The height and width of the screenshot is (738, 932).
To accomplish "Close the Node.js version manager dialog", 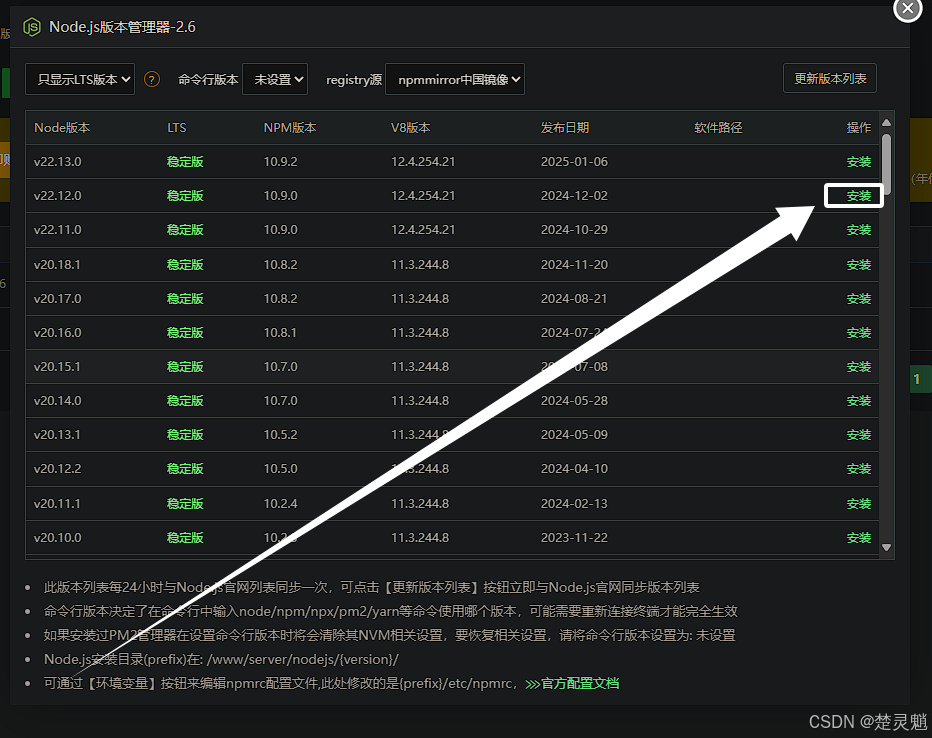I will point(908,8).
